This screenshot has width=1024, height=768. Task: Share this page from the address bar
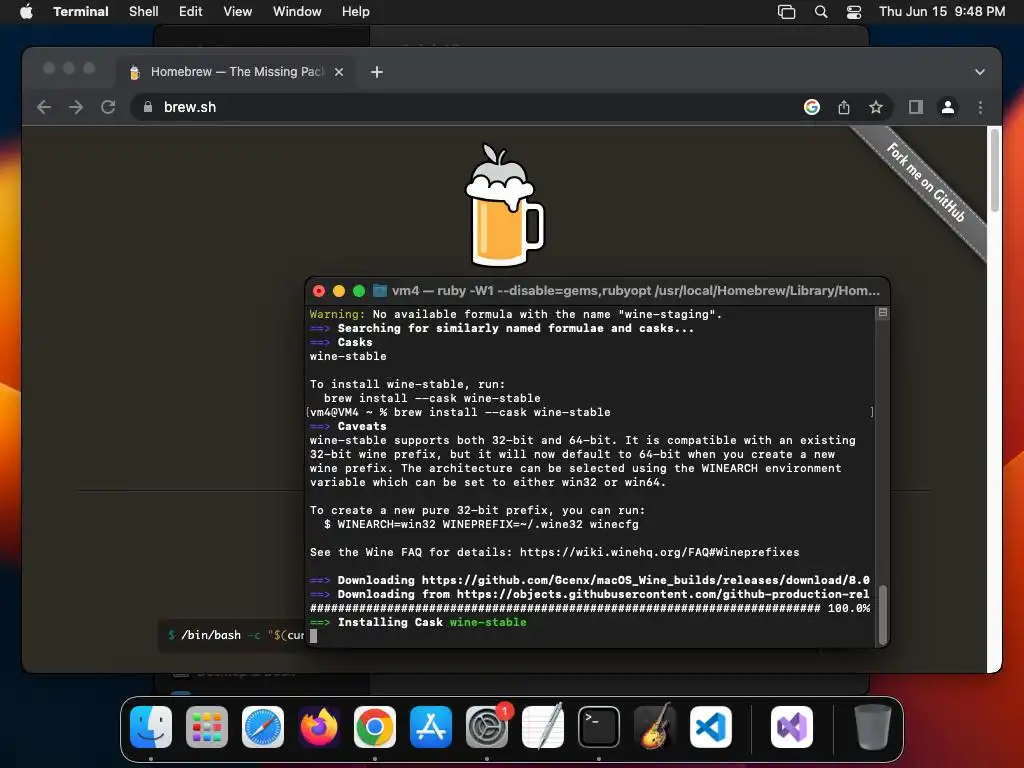point(844,107)
